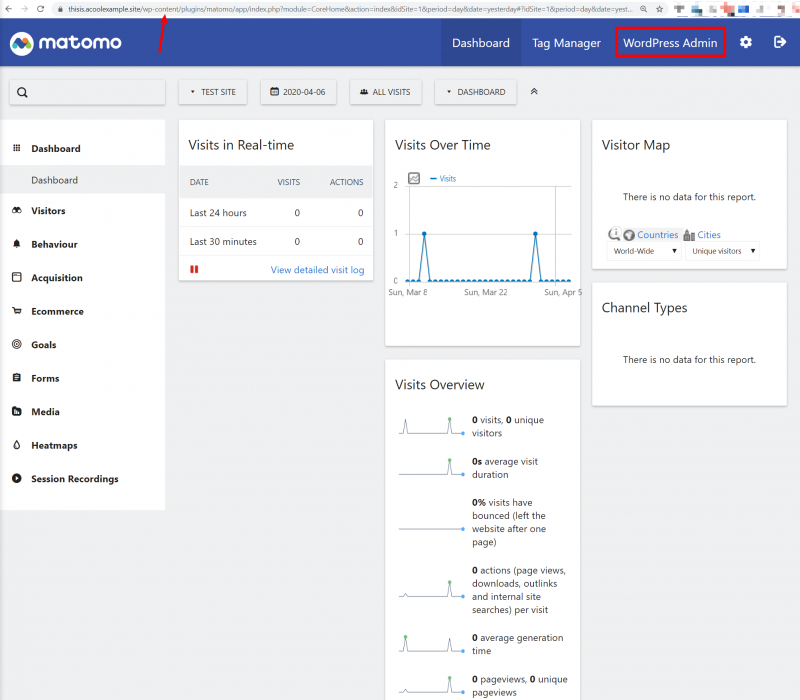800x700 pixels.
Task: Click the Behaviour bell icon
Action: point(17,244)
